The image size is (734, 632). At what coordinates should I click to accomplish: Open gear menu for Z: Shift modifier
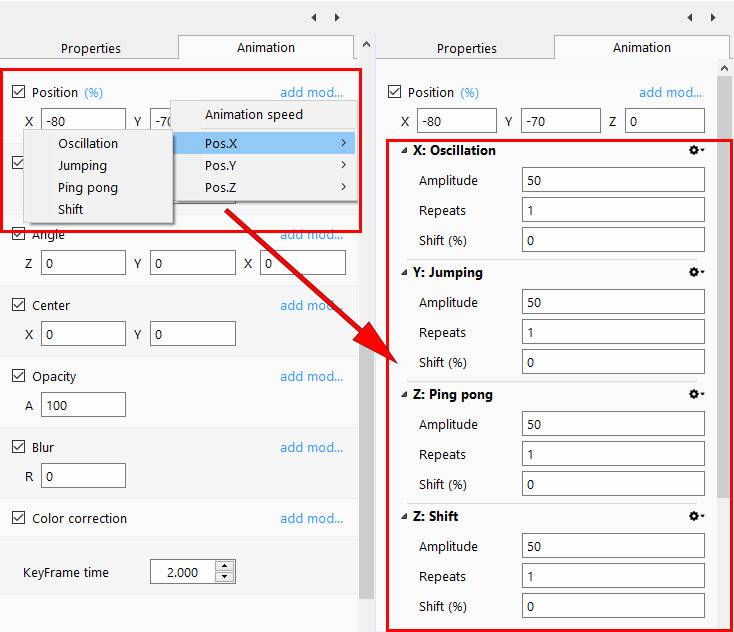click(x=696, y=517)
